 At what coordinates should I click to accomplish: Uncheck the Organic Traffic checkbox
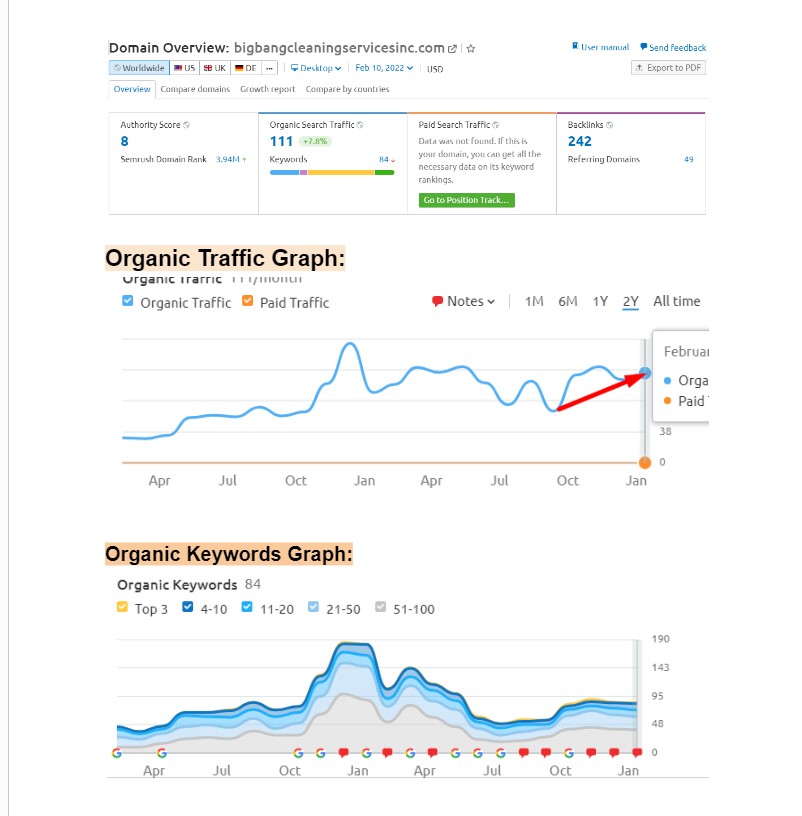coord(128,301)
